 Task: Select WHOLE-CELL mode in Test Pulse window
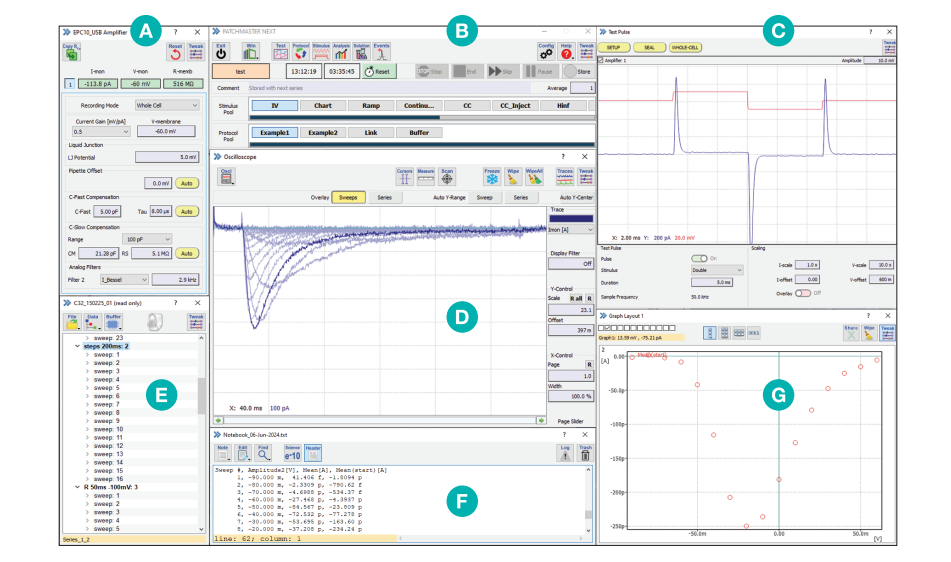click(x=685, y=47)
